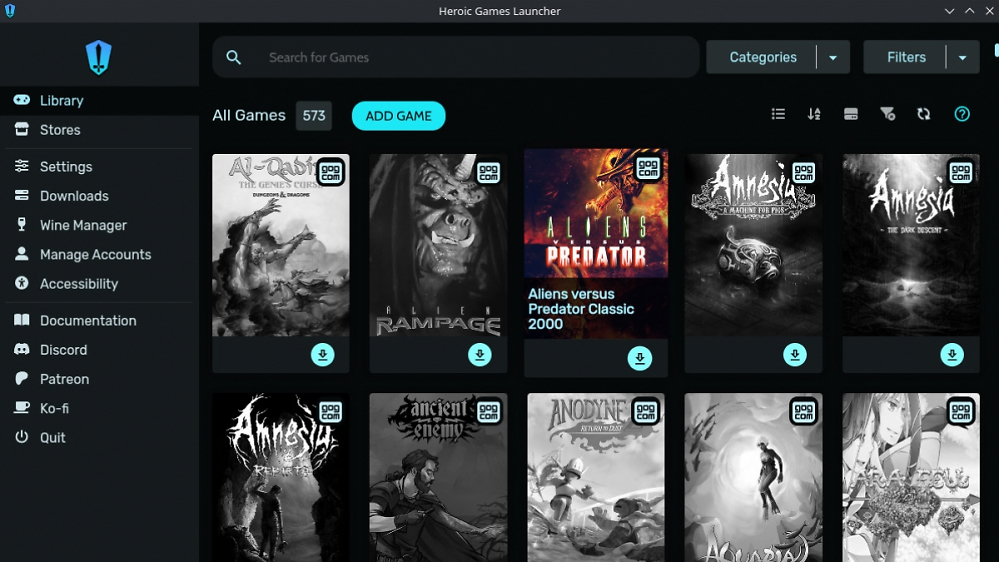
Task: Expand the Categories dropdown arrow
Action: [x=833, y=57]
